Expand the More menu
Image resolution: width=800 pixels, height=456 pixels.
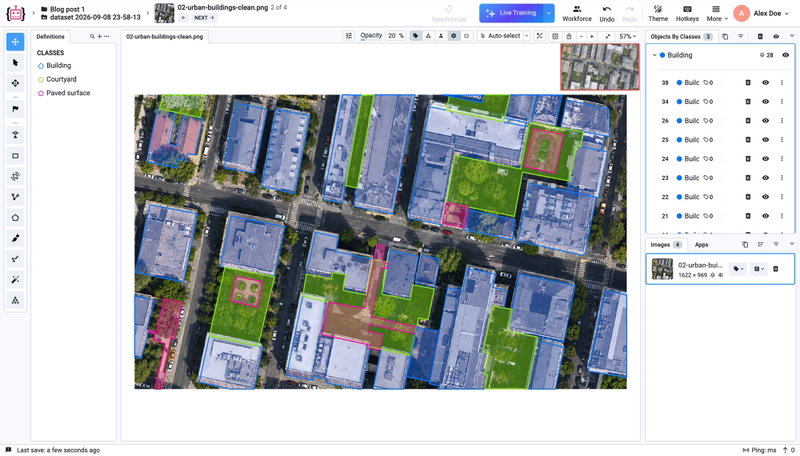716,14
